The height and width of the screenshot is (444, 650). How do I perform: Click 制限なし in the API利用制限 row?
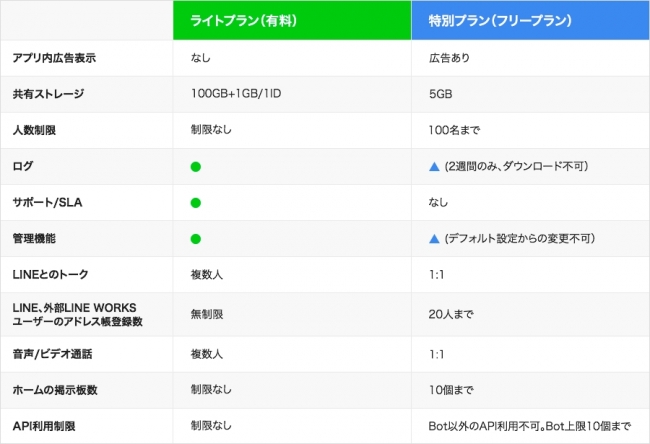[211, 426]
